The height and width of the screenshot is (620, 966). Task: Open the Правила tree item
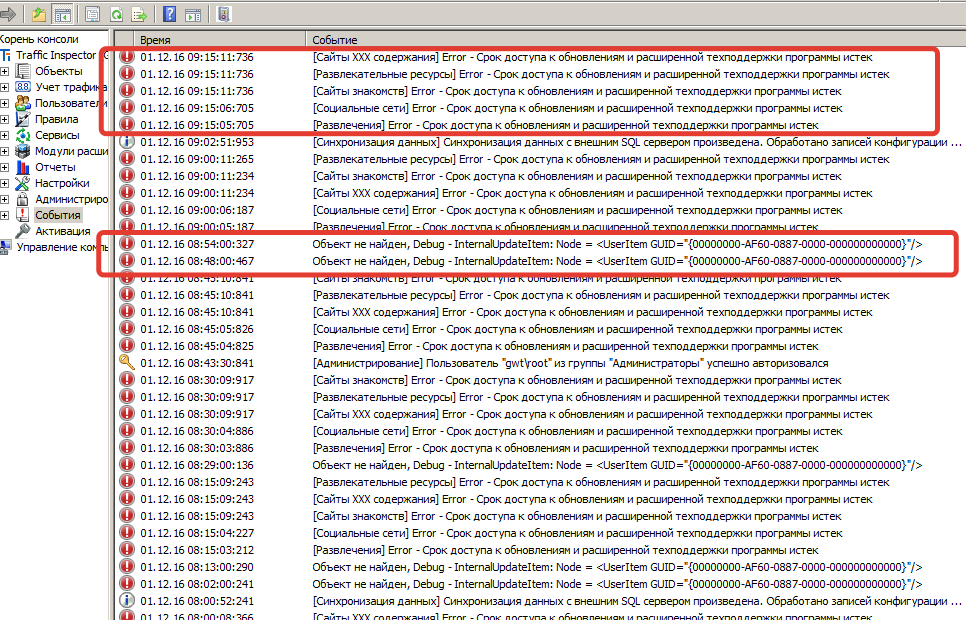point(57,120)
